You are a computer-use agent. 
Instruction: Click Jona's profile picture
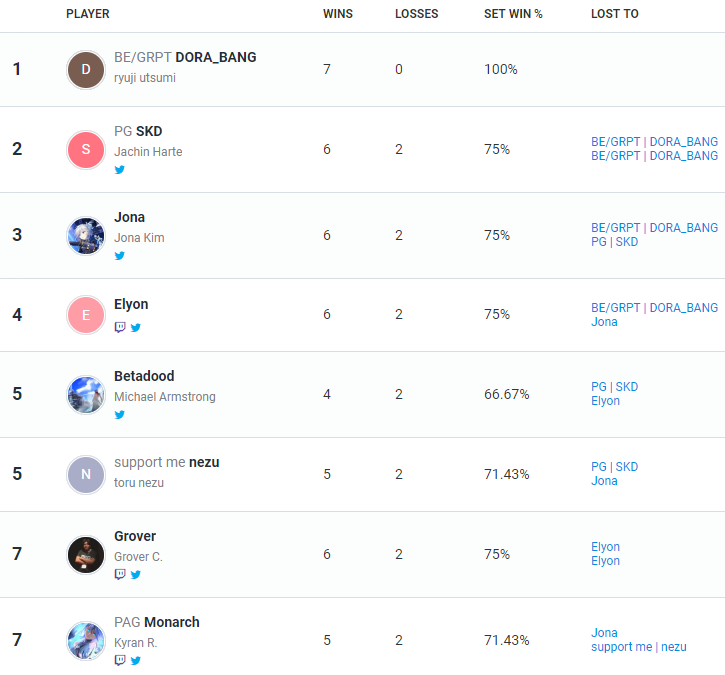(x=86, y=236)
